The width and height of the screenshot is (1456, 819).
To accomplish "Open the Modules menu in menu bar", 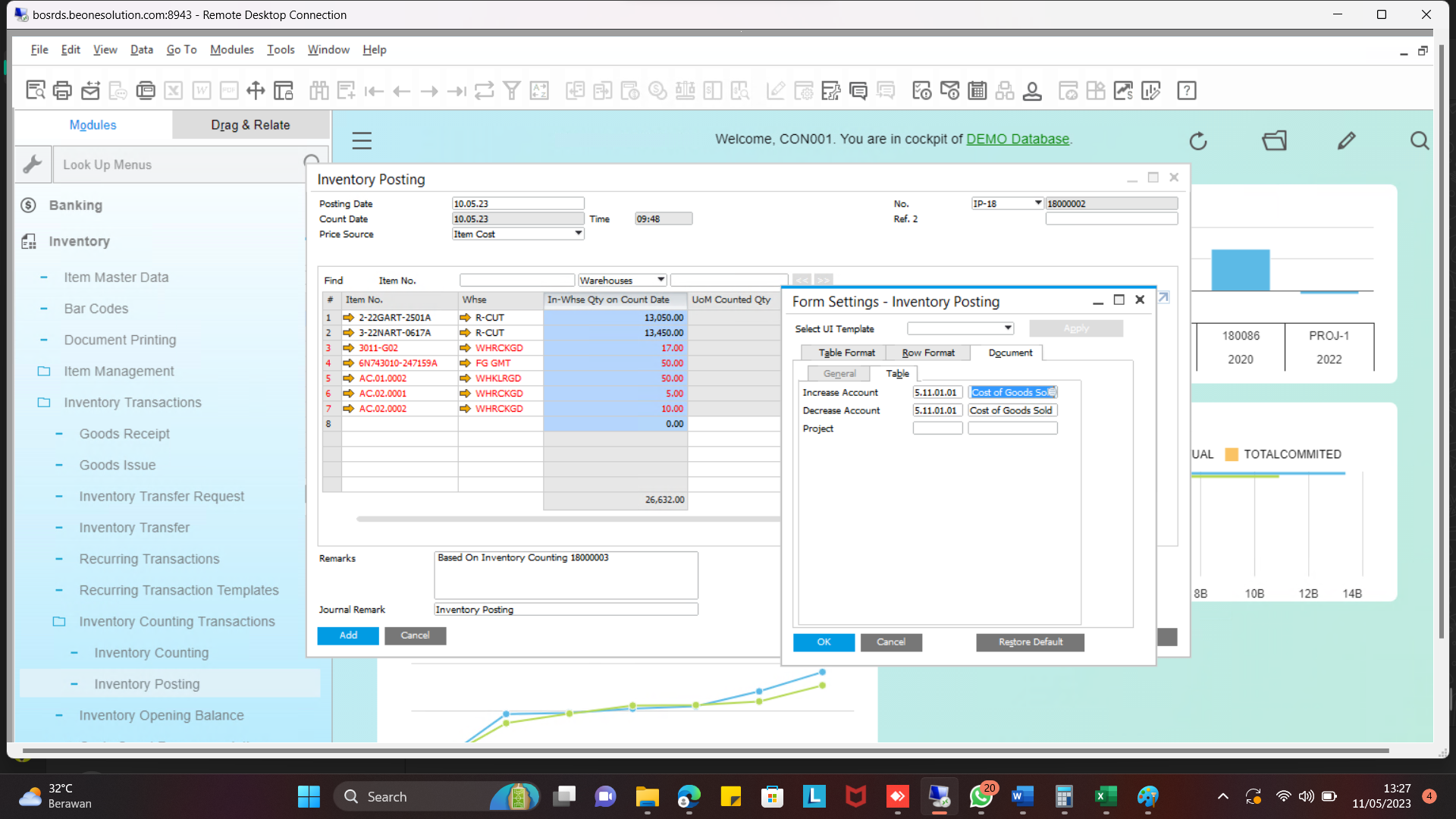I will tap(231, 49).
